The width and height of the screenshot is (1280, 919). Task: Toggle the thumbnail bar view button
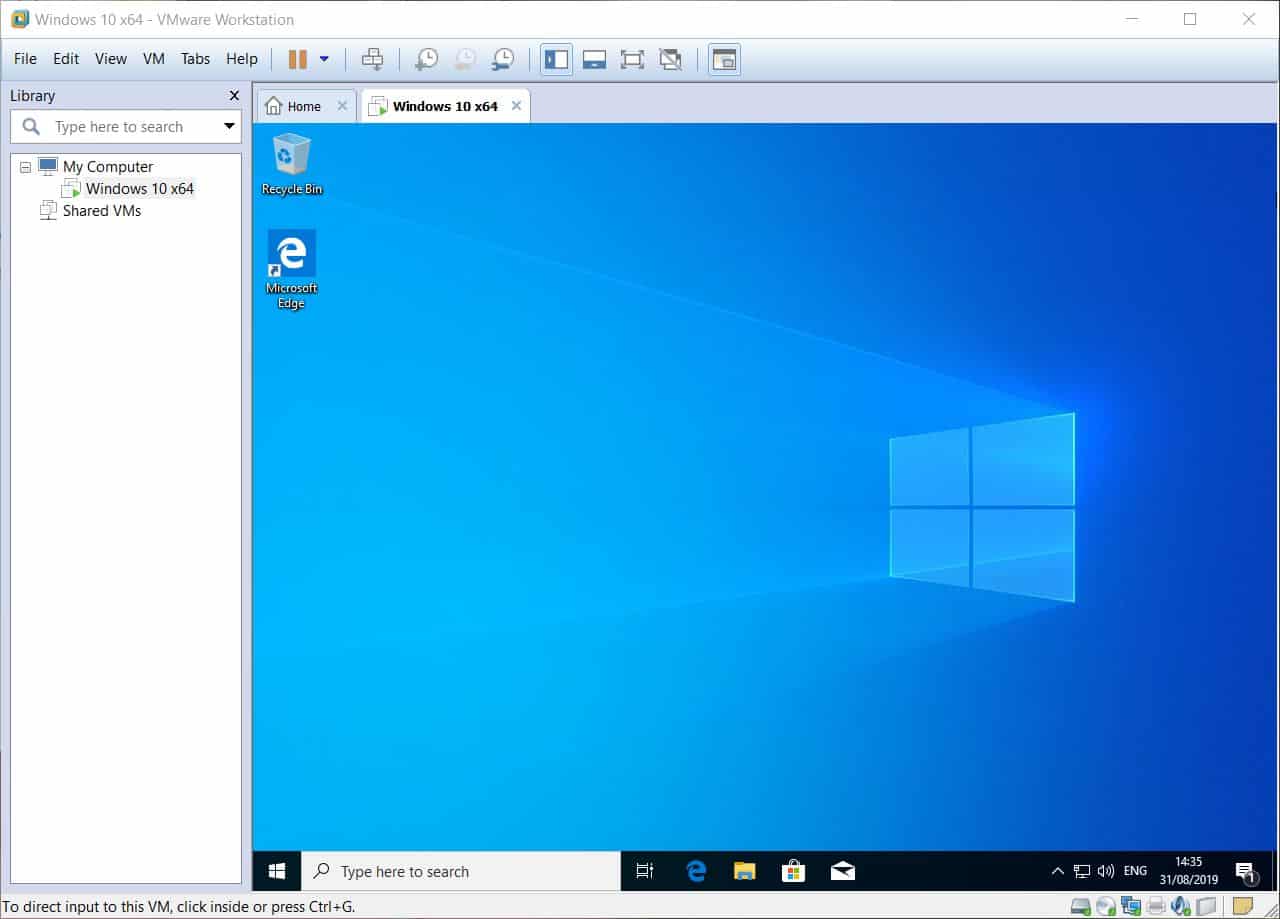[594, 59]
